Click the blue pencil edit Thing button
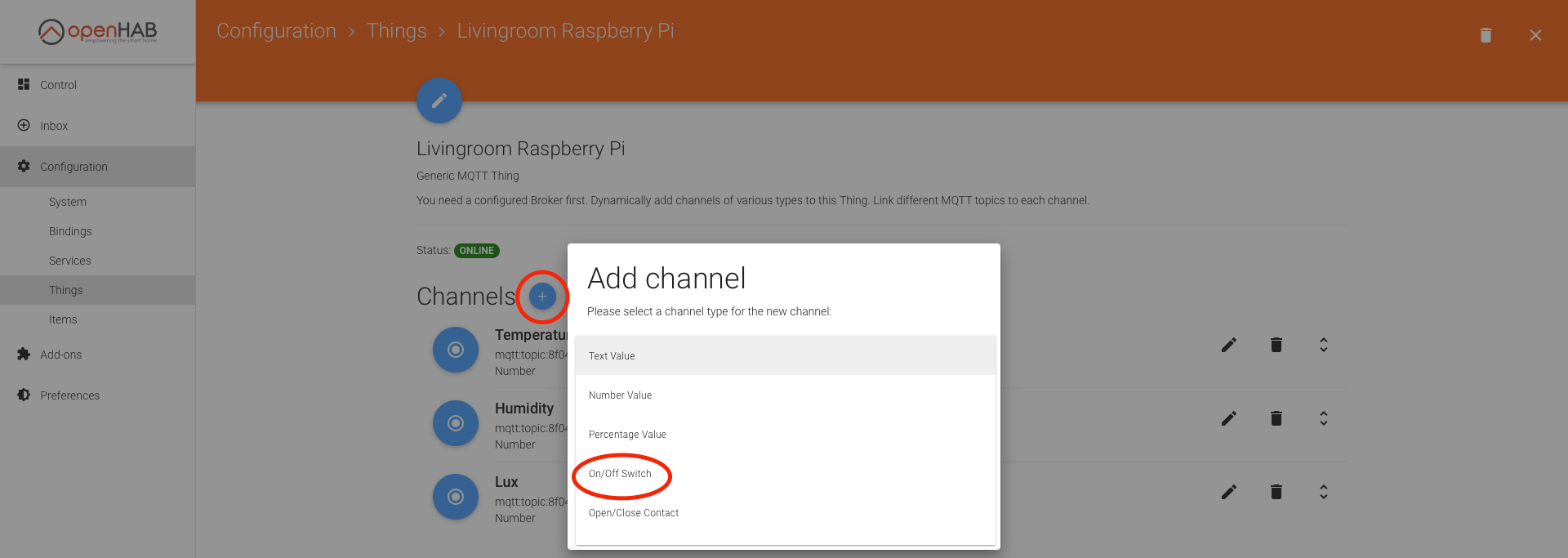 pos(439,100)
